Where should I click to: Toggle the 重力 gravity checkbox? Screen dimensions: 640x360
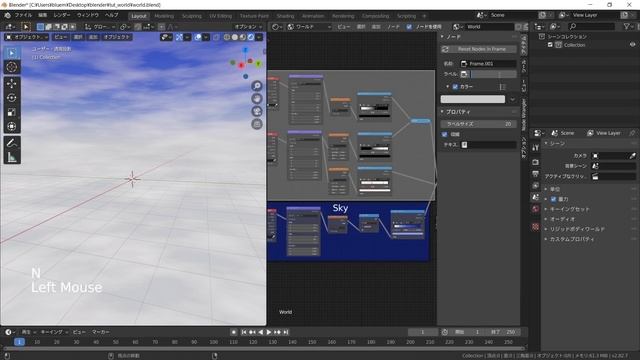[x=553, y=199]
